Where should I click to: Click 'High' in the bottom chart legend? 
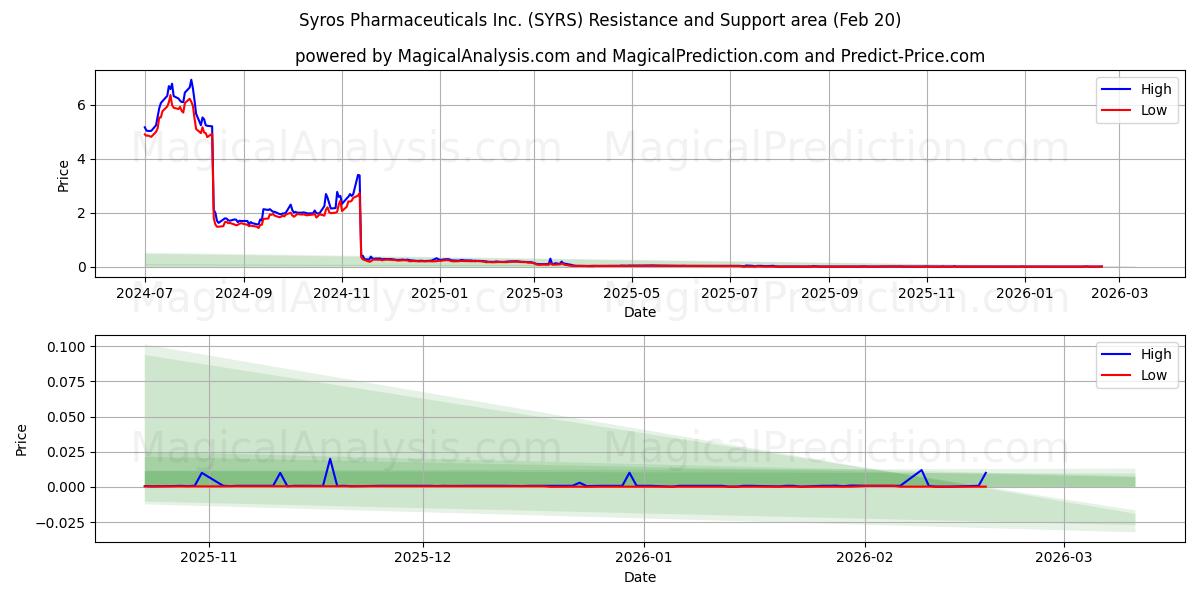point(1156,354)
